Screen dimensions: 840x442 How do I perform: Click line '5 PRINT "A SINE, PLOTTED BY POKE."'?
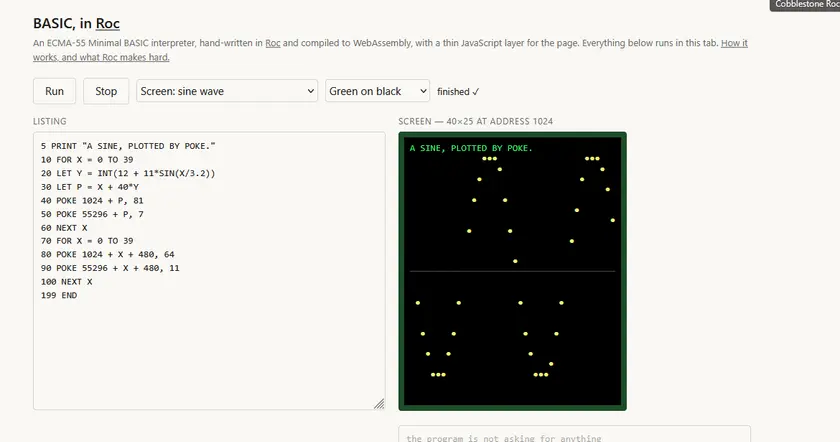click(x=128, y=146)
